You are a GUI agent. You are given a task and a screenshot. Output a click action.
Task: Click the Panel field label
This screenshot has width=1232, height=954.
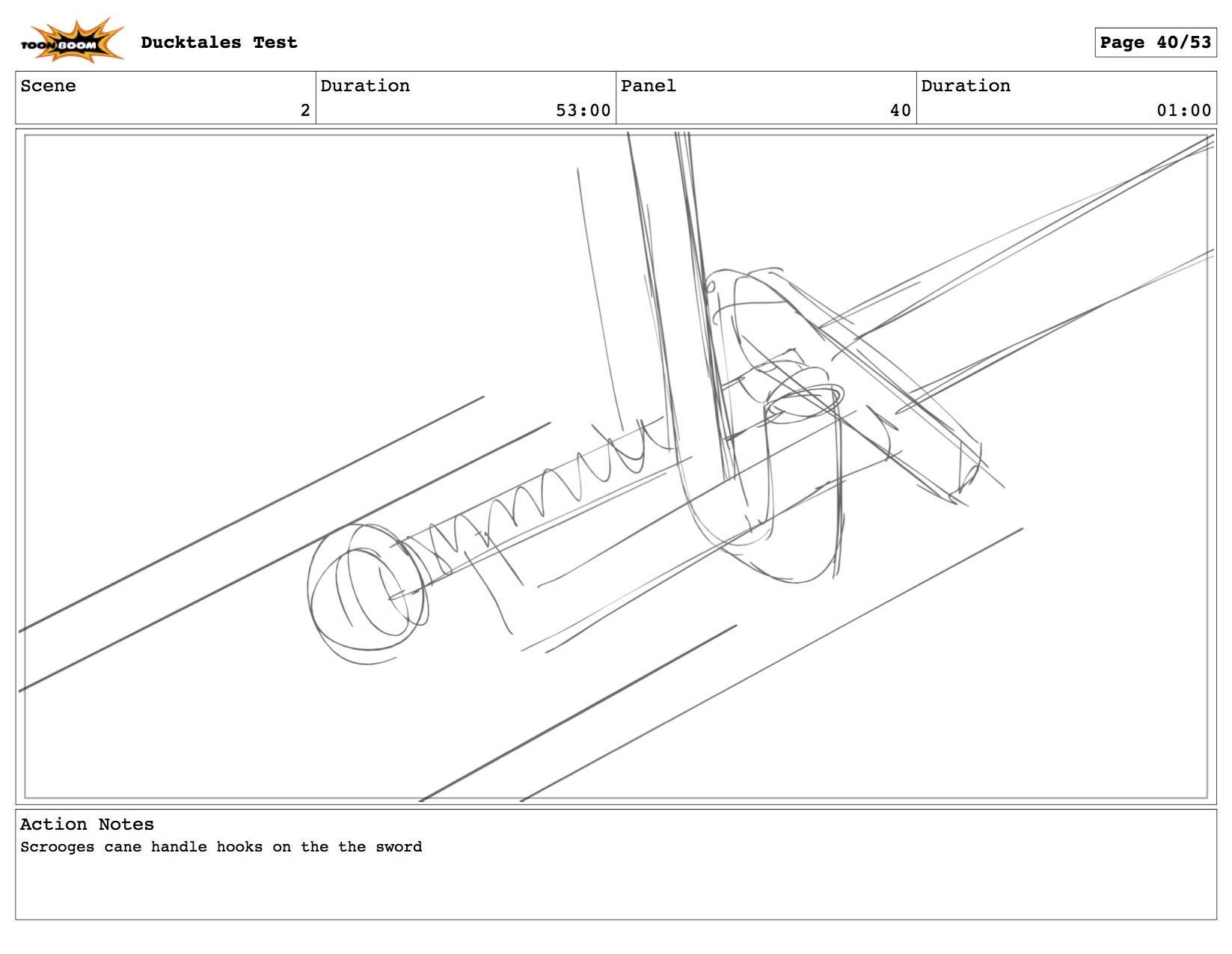pyautogui.click(x=648, y=86)
